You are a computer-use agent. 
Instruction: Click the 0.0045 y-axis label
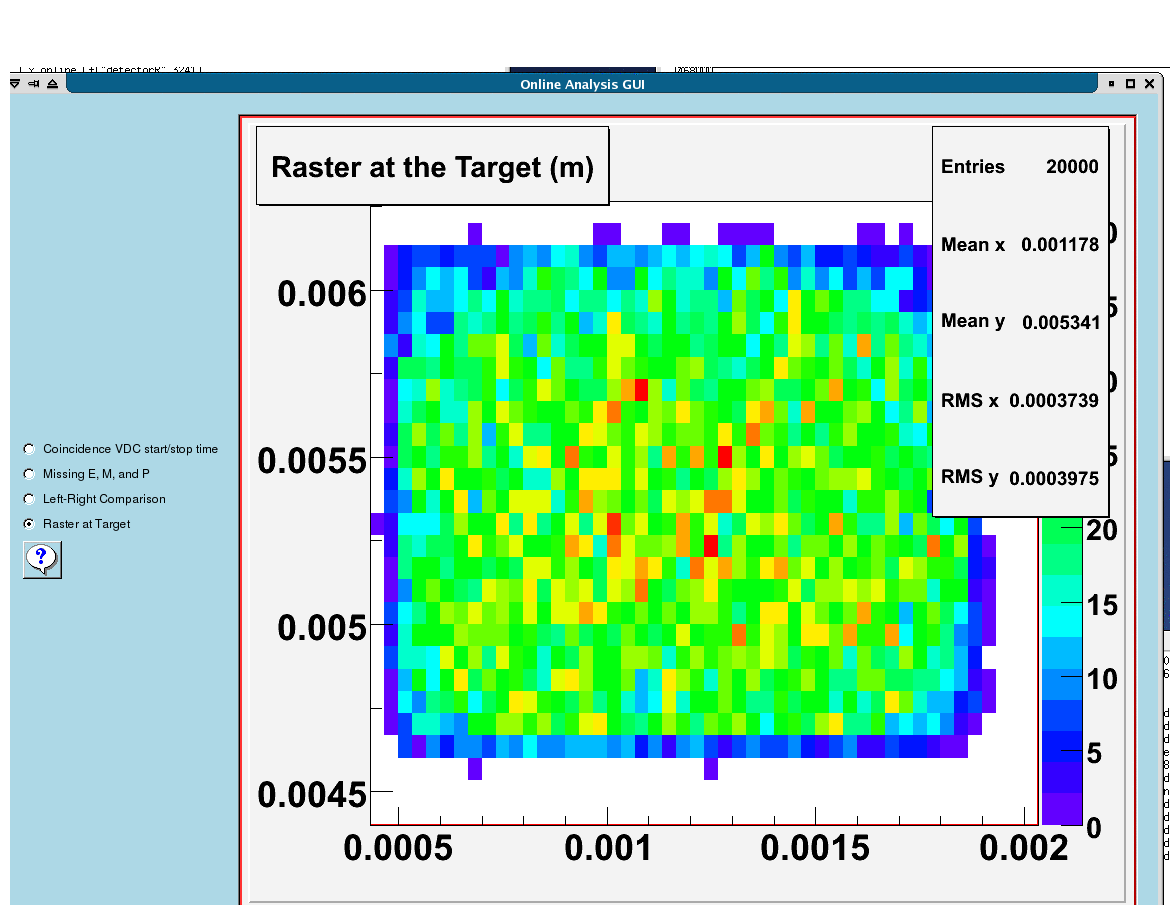pos(312,795)
